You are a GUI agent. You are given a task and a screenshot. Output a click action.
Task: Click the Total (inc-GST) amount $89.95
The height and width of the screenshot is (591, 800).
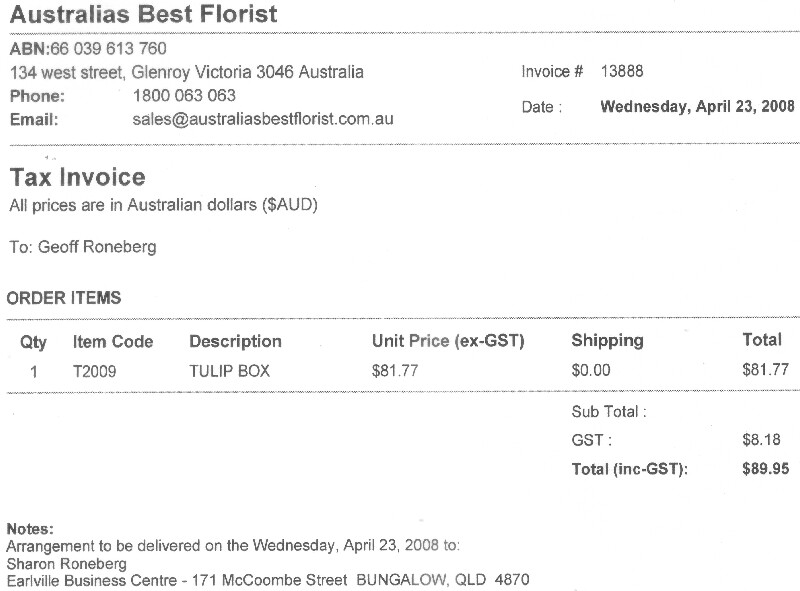click(765, 469)
